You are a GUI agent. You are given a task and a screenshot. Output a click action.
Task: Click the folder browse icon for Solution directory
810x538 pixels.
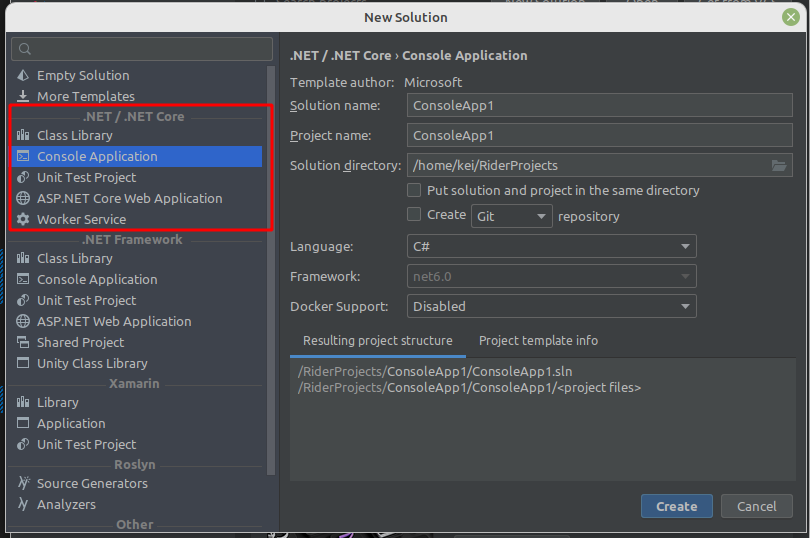[779, 166]
